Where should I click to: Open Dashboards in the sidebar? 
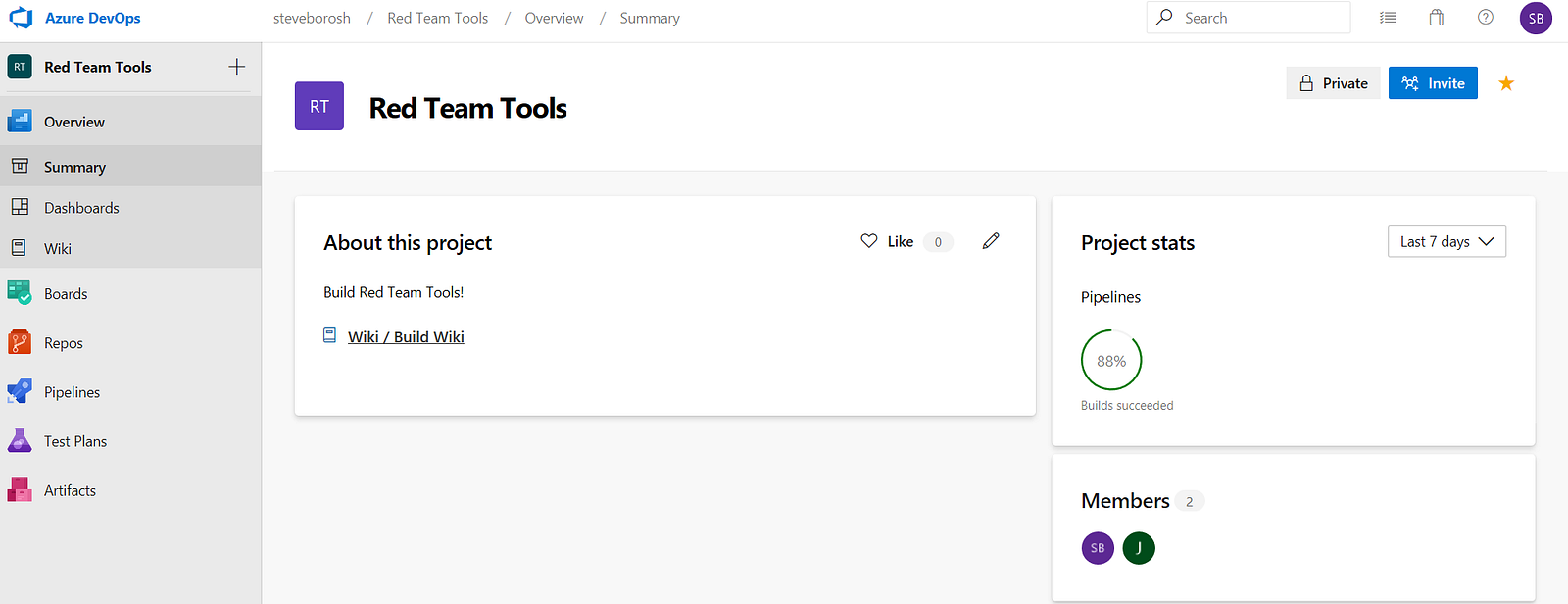[130, 208]
